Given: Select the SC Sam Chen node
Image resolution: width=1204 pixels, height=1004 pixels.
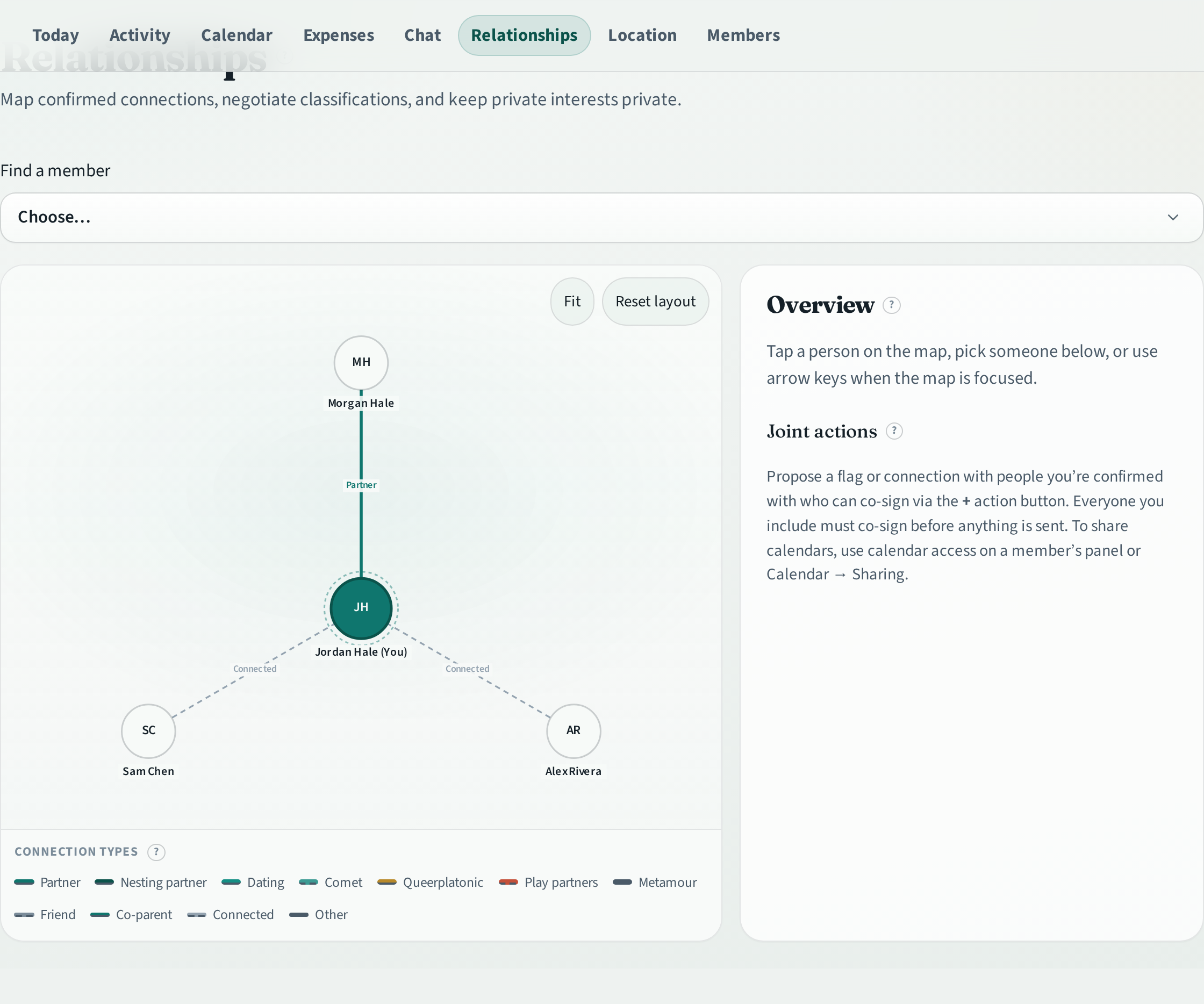Looking at the screenshot, I should [x=148, y=731].
